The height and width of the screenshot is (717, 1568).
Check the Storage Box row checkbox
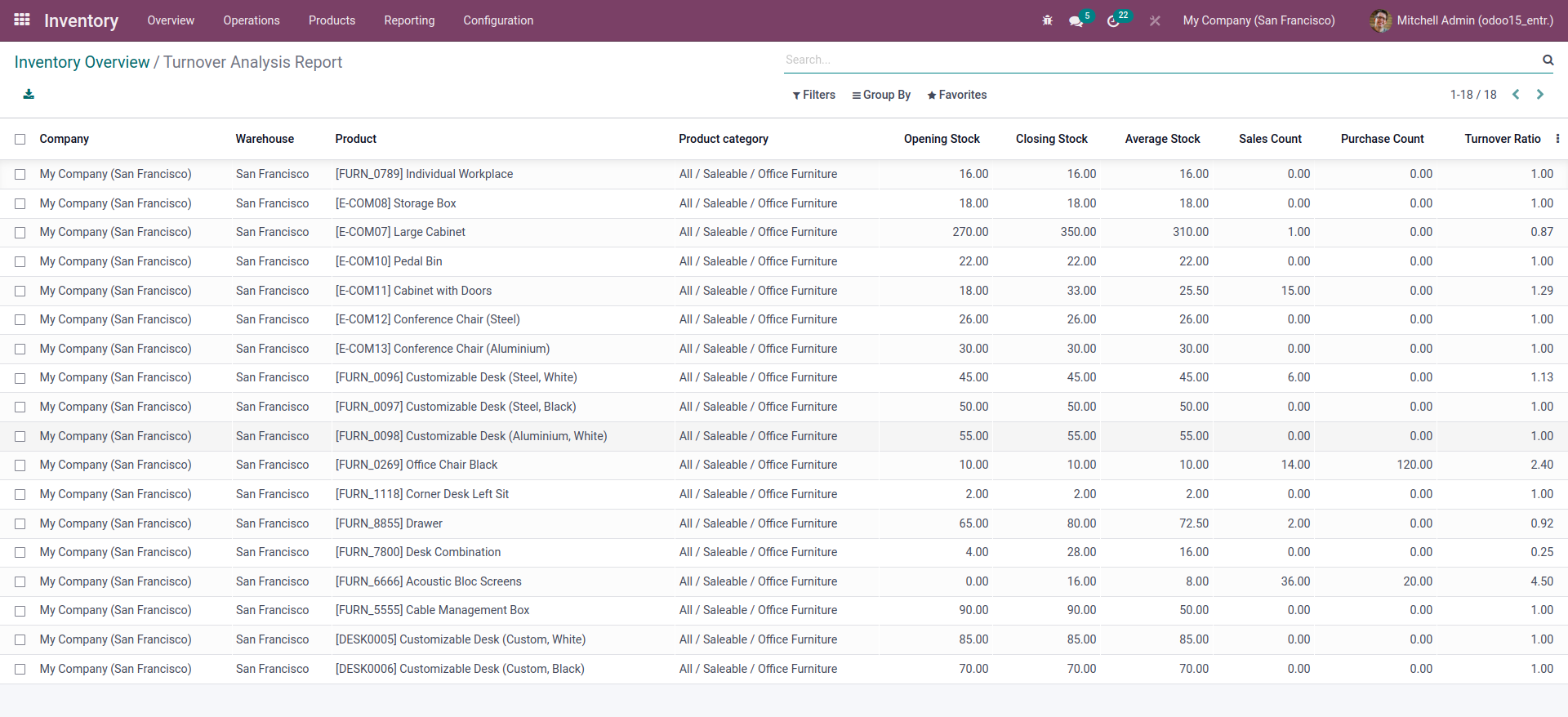point(20,204)
